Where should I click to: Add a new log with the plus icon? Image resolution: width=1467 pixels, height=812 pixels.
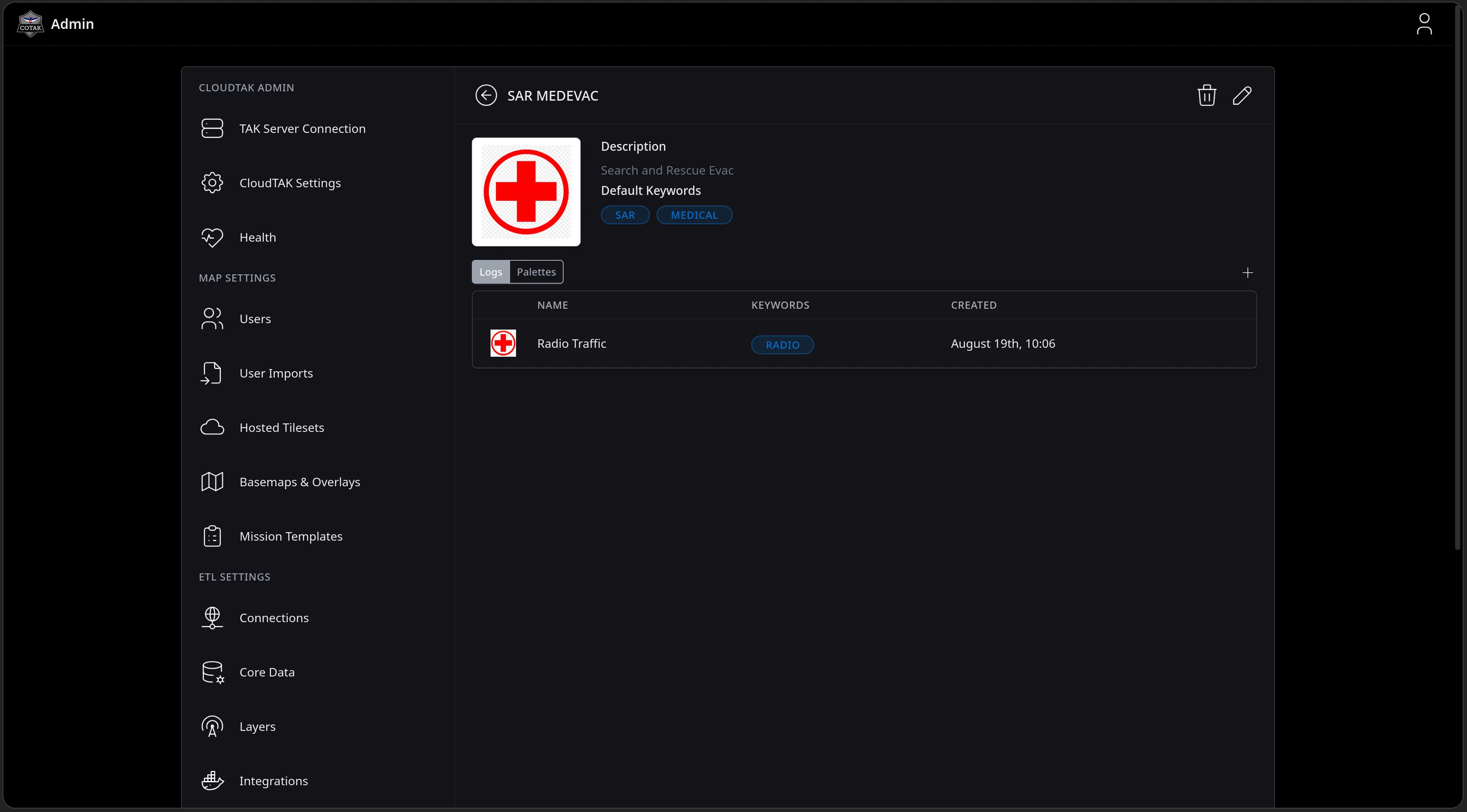1247,273
